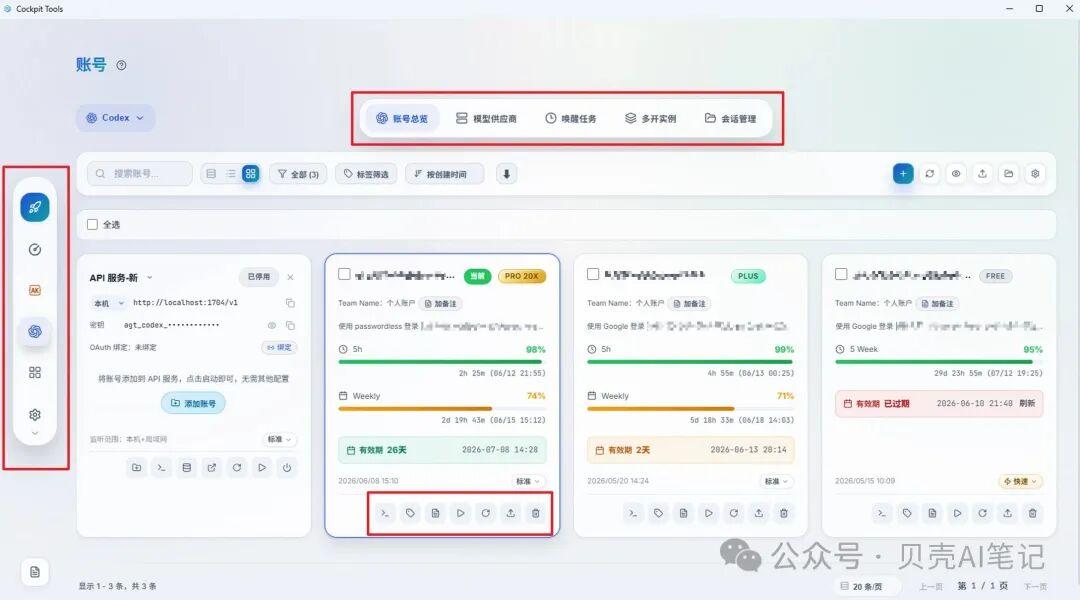Switch to the 多开实例 tab

650,118
